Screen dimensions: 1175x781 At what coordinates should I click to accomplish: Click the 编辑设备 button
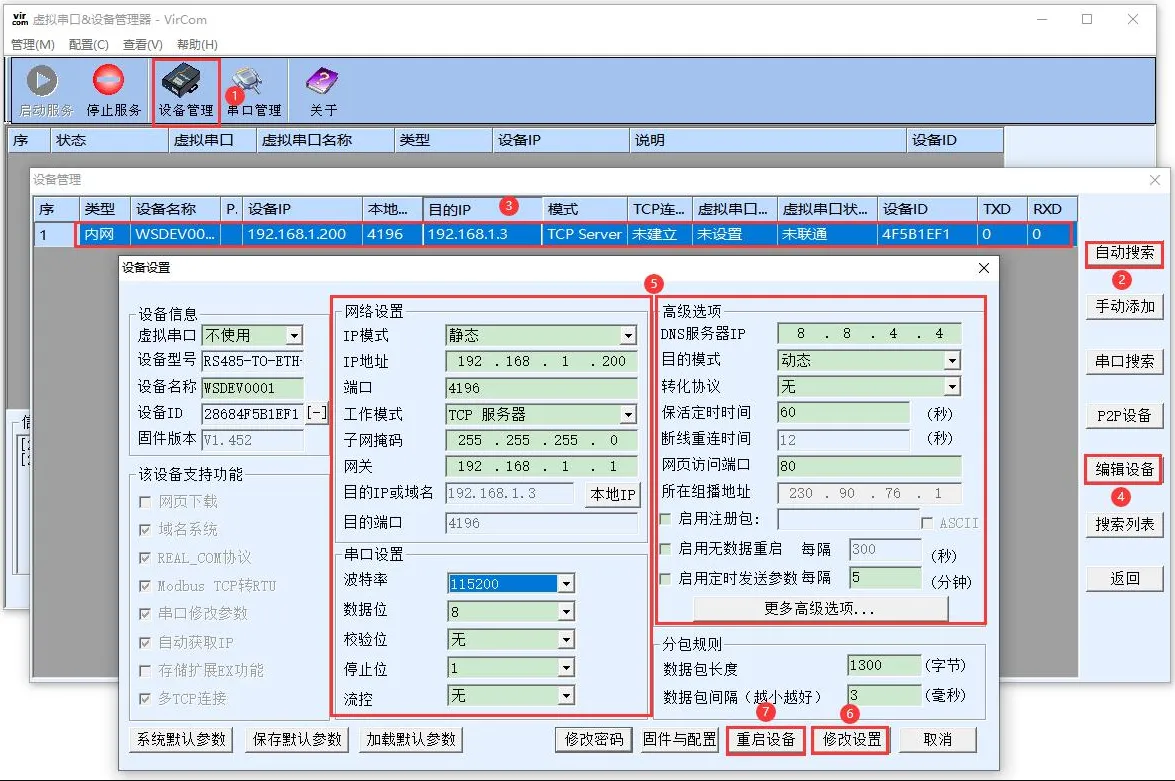click(x=1122, y=470)
